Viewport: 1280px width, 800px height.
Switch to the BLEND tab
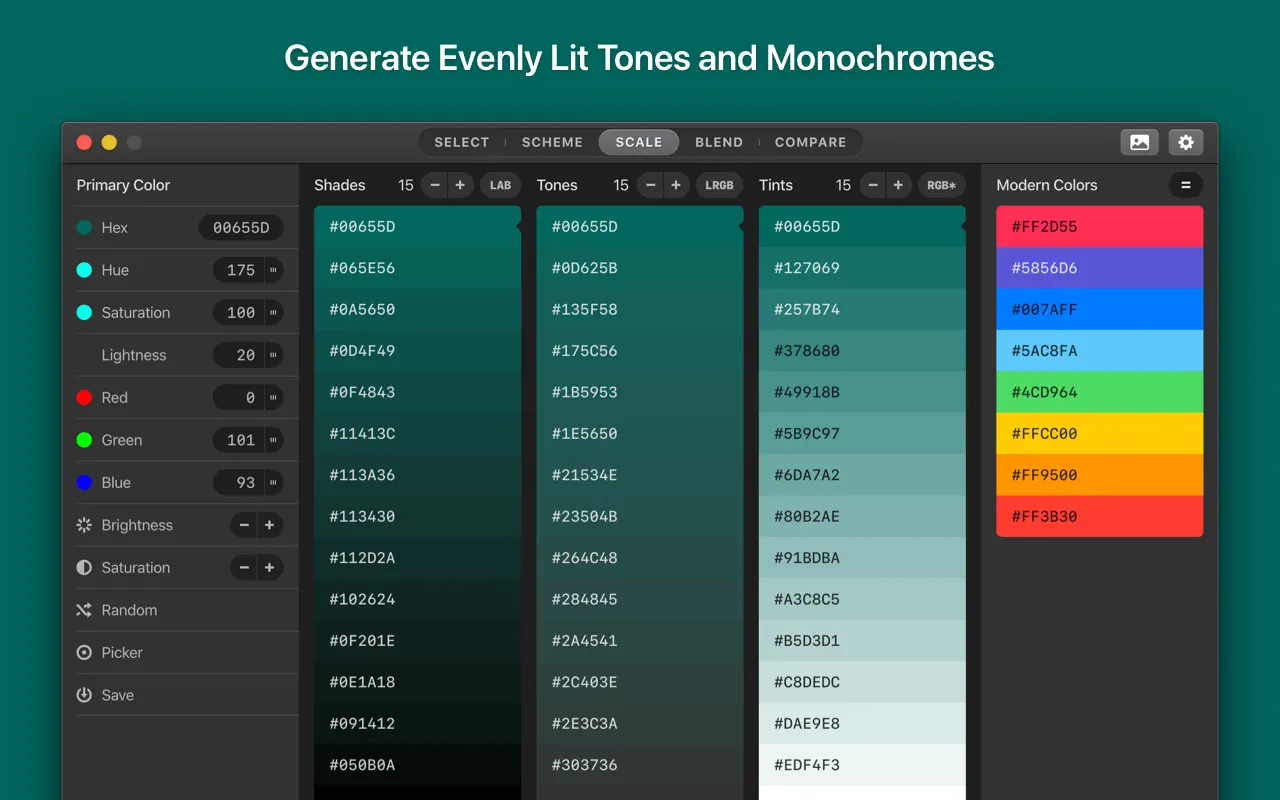[x=718, y=142]
